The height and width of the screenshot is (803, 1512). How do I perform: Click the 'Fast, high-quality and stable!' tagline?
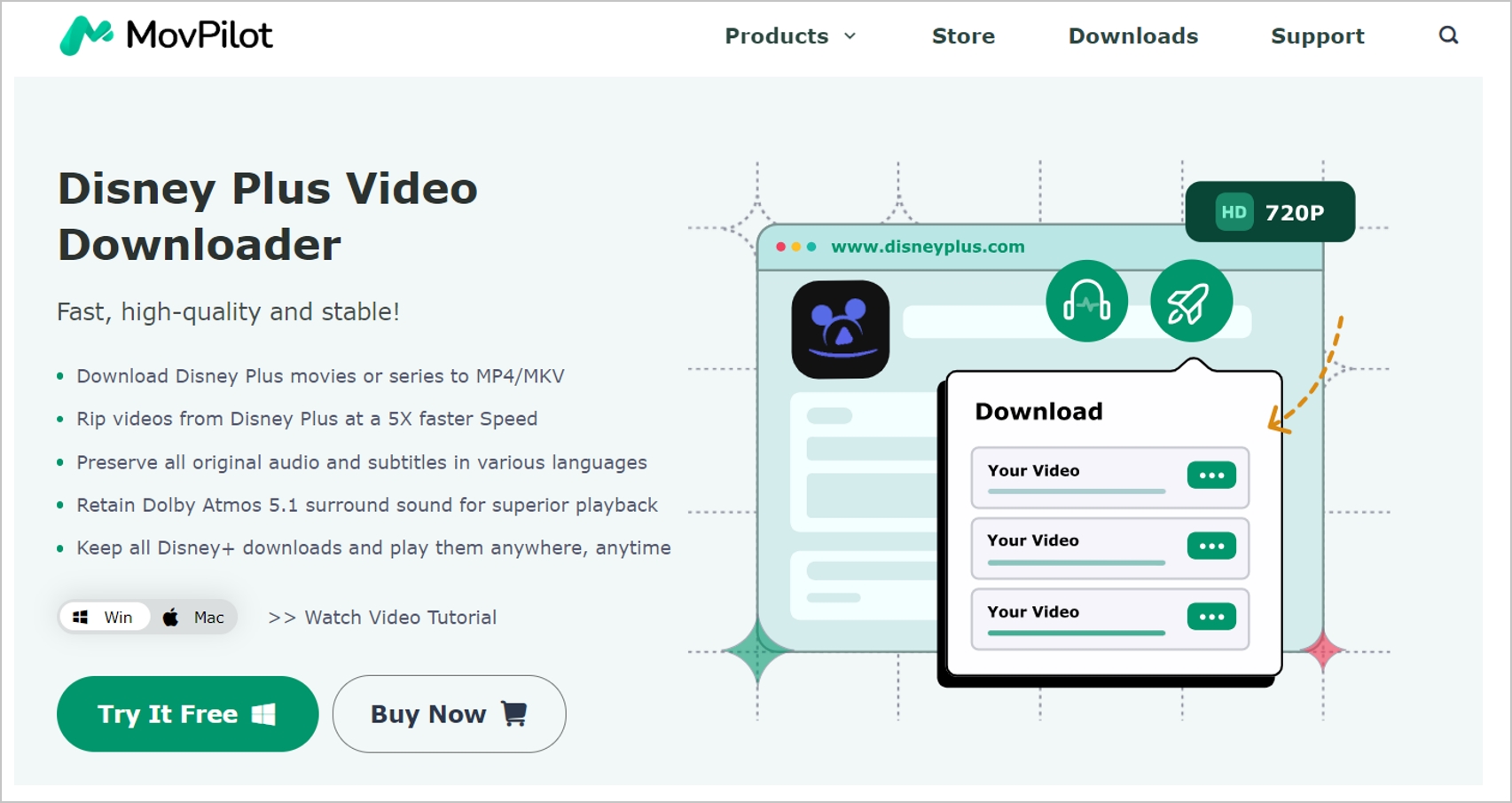tap(228, 311)
